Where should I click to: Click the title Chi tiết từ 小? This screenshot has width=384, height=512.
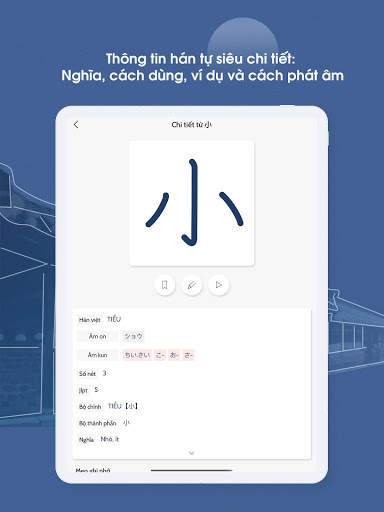pyautogui.click(x=191, y=125)
